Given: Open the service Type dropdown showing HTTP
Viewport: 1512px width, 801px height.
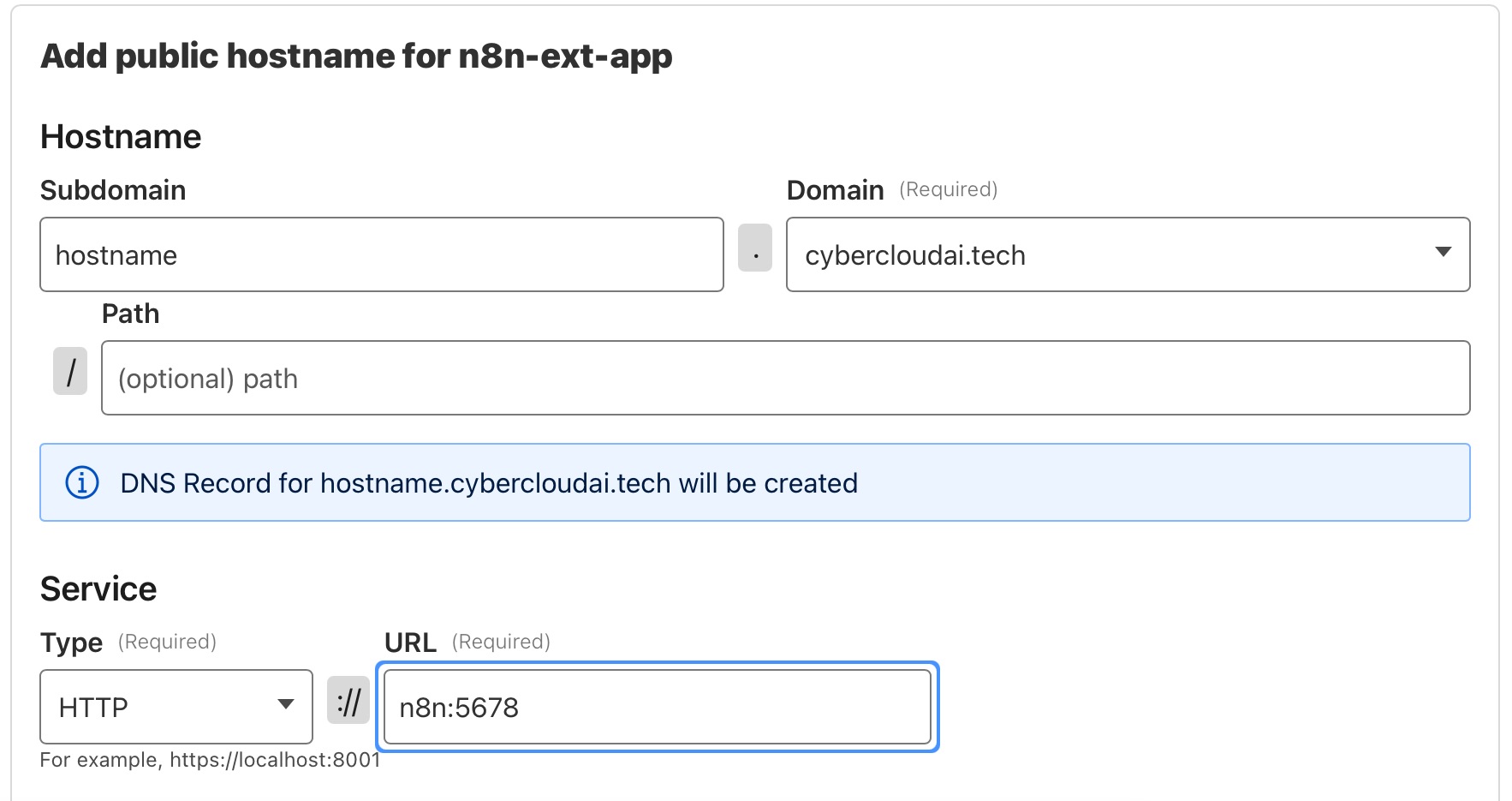Looking at the screenshot, I should 176,706.
